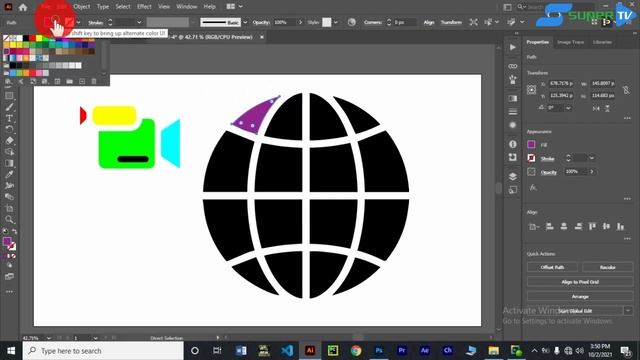Pick the black swatch in Swatches panel
This screenshot has width=640, height=360.
pos(26,38)
